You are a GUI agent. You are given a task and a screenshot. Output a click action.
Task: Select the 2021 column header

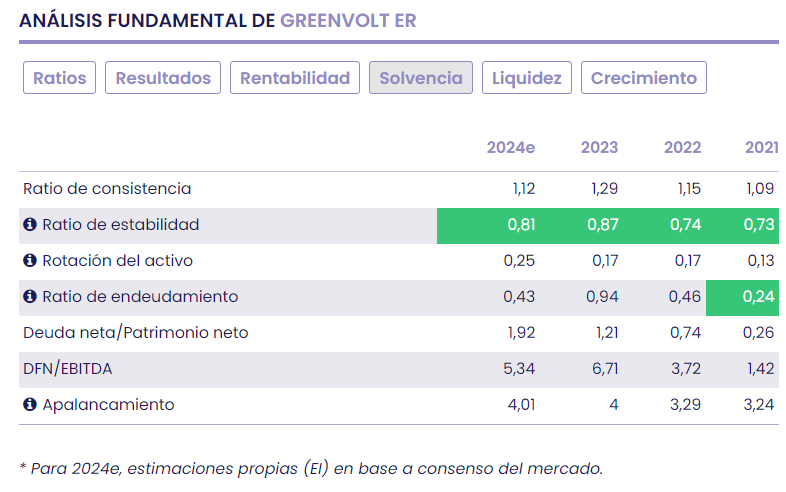(x=761, y=148)
